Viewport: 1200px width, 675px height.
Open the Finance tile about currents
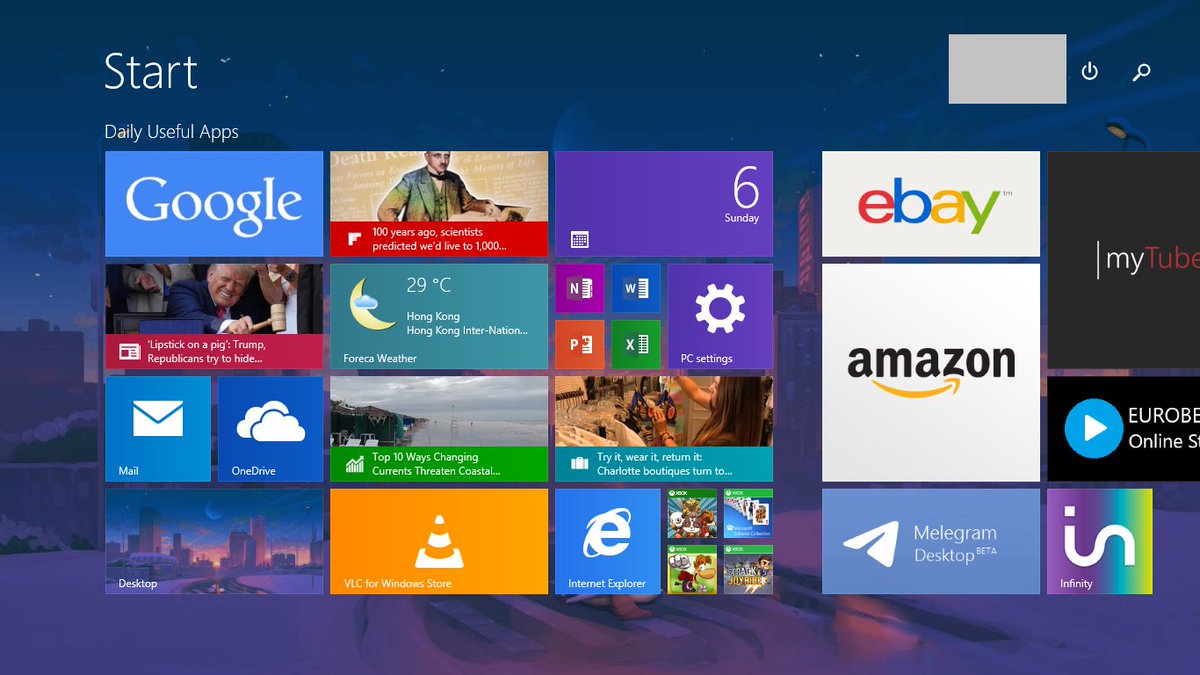[439, 429]
